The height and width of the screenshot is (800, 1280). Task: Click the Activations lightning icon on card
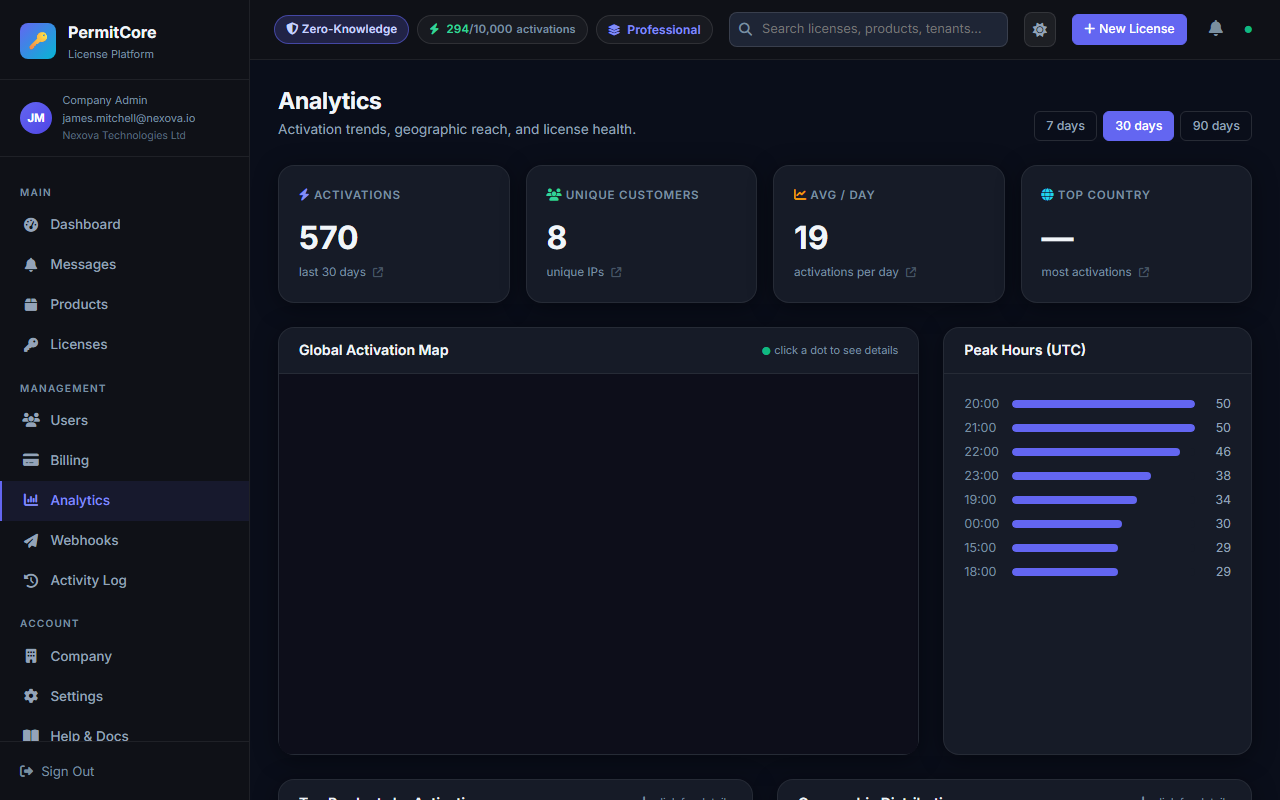(x=304, y=195)
